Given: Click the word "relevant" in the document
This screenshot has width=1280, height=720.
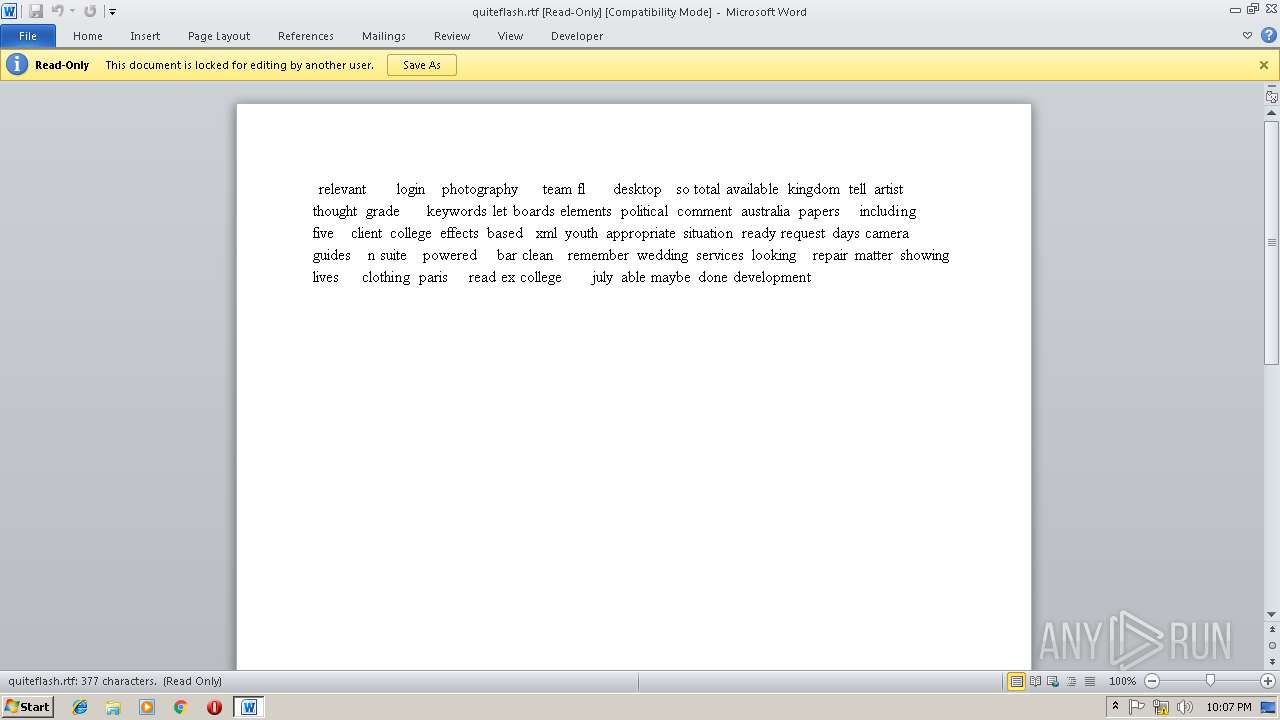Looking at the screenshot, I should click(x=342, y=189).
